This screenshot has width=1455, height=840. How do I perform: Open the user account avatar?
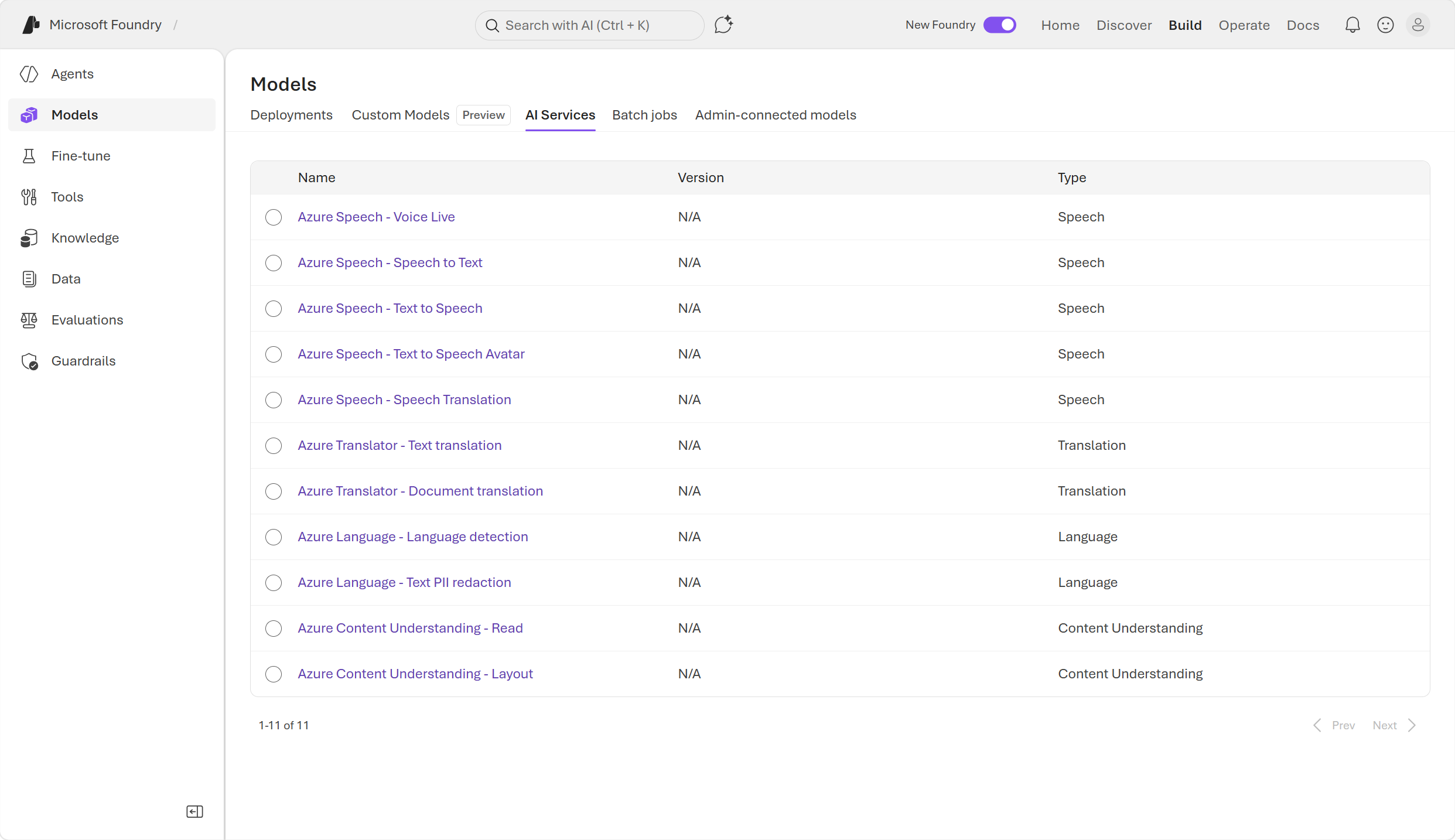pyautogui.click(x=1418, y=25)
